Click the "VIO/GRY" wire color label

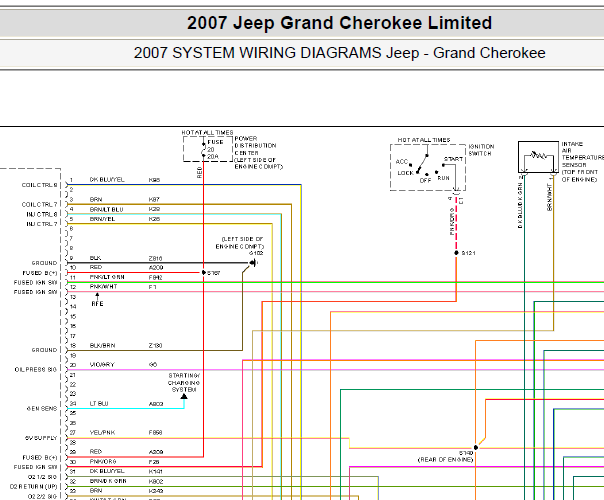(x=102, y=364)
